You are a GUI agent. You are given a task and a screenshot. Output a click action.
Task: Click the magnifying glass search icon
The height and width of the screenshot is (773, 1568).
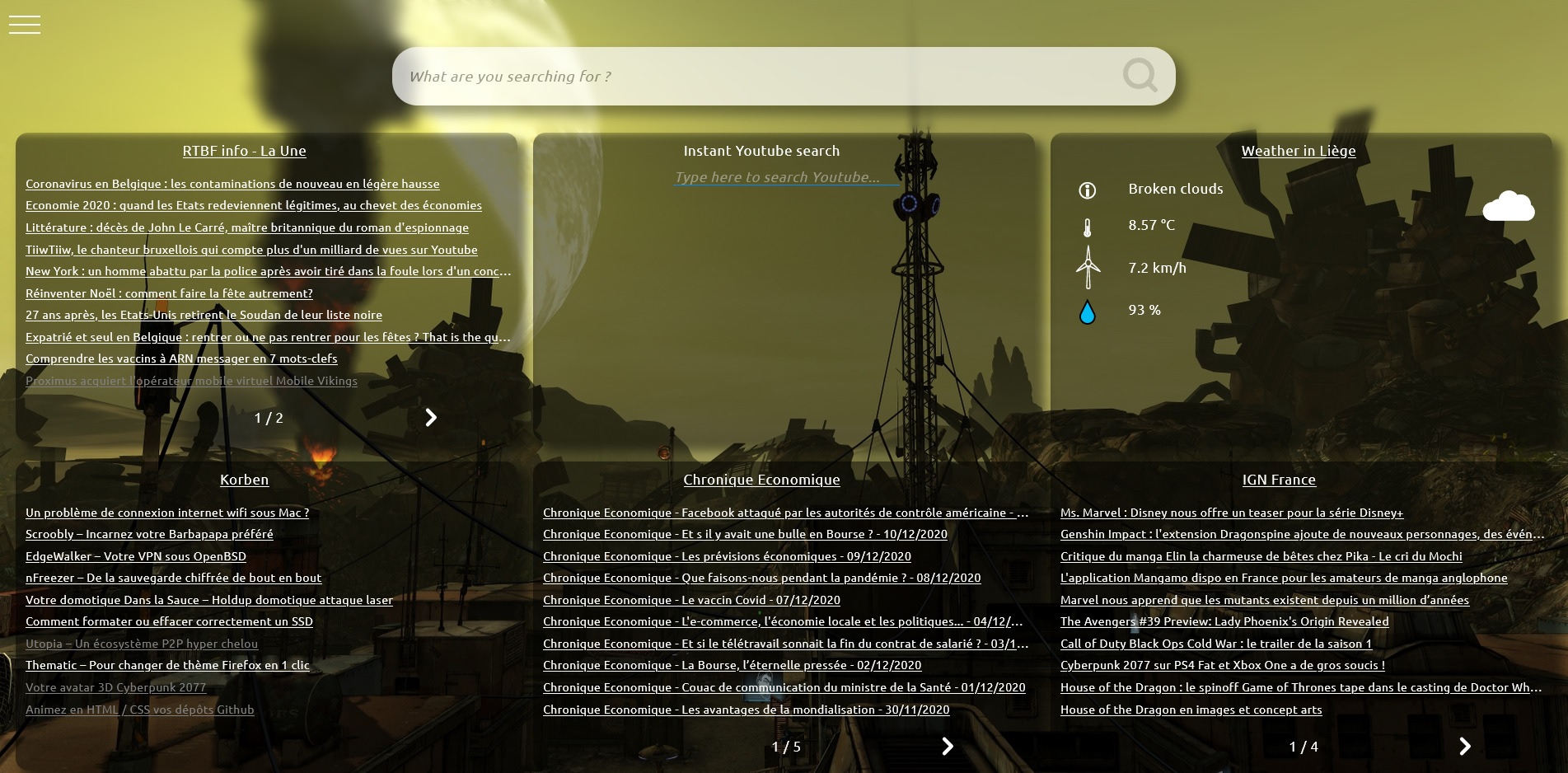point(1140,76)
